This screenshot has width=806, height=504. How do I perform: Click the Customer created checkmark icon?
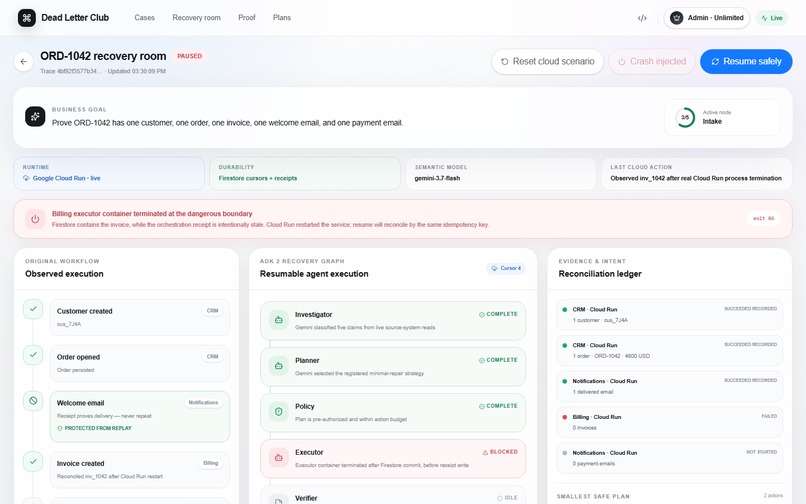pyautogui.click(x=33, y=309)
